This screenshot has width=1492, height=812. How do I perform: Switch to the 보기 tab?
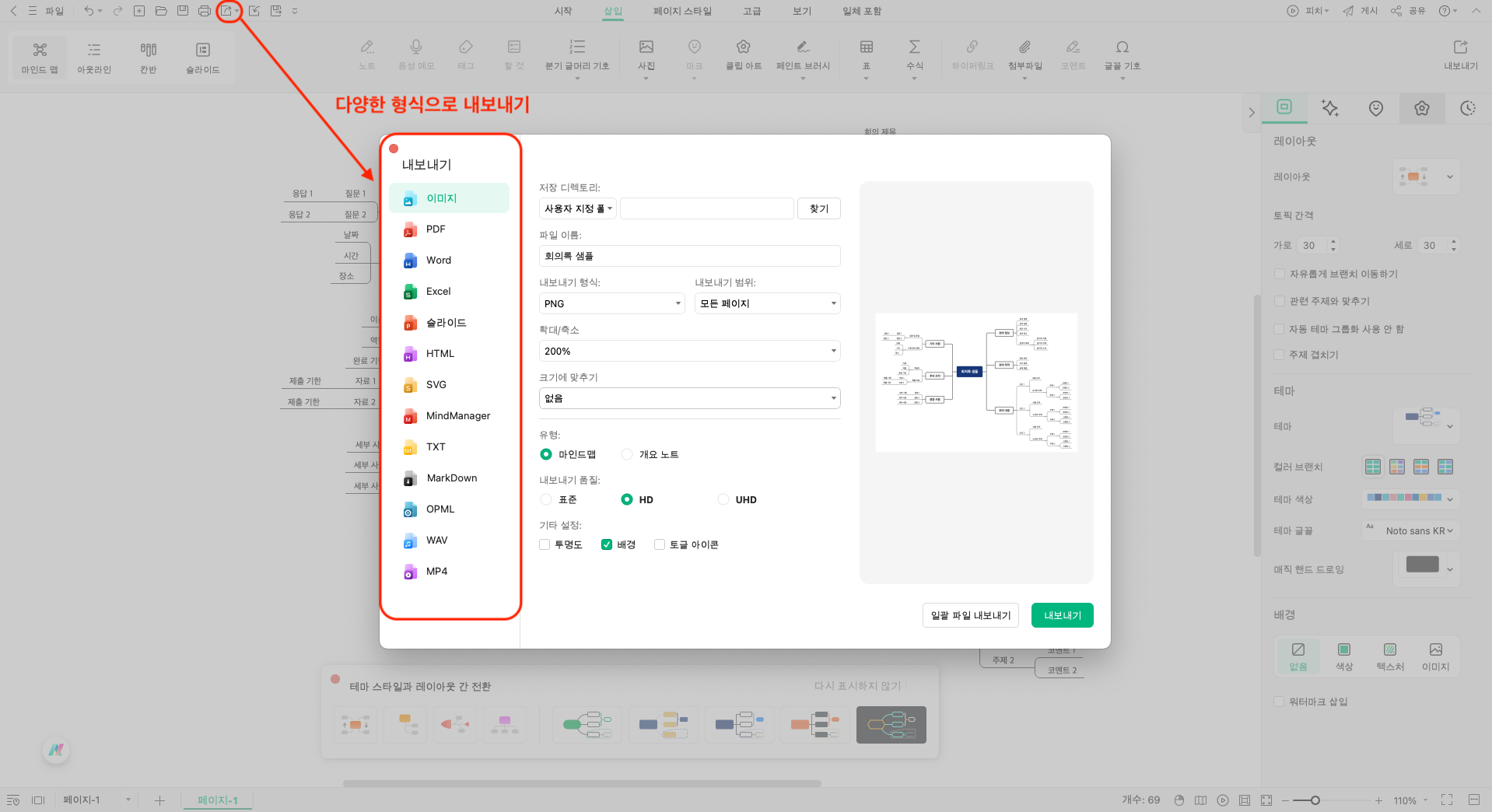[x=801, y=11]
